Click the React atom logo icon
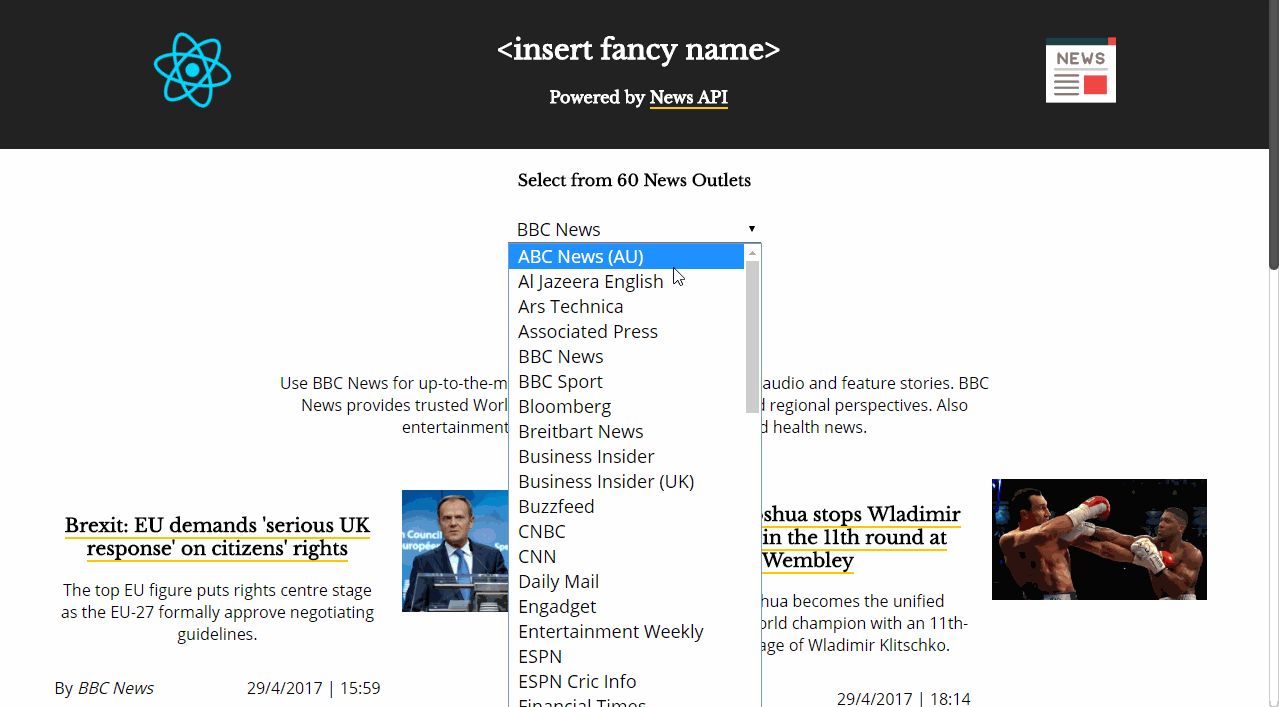The height and width of the screenshot is (707, 1279). click(192, 70)
